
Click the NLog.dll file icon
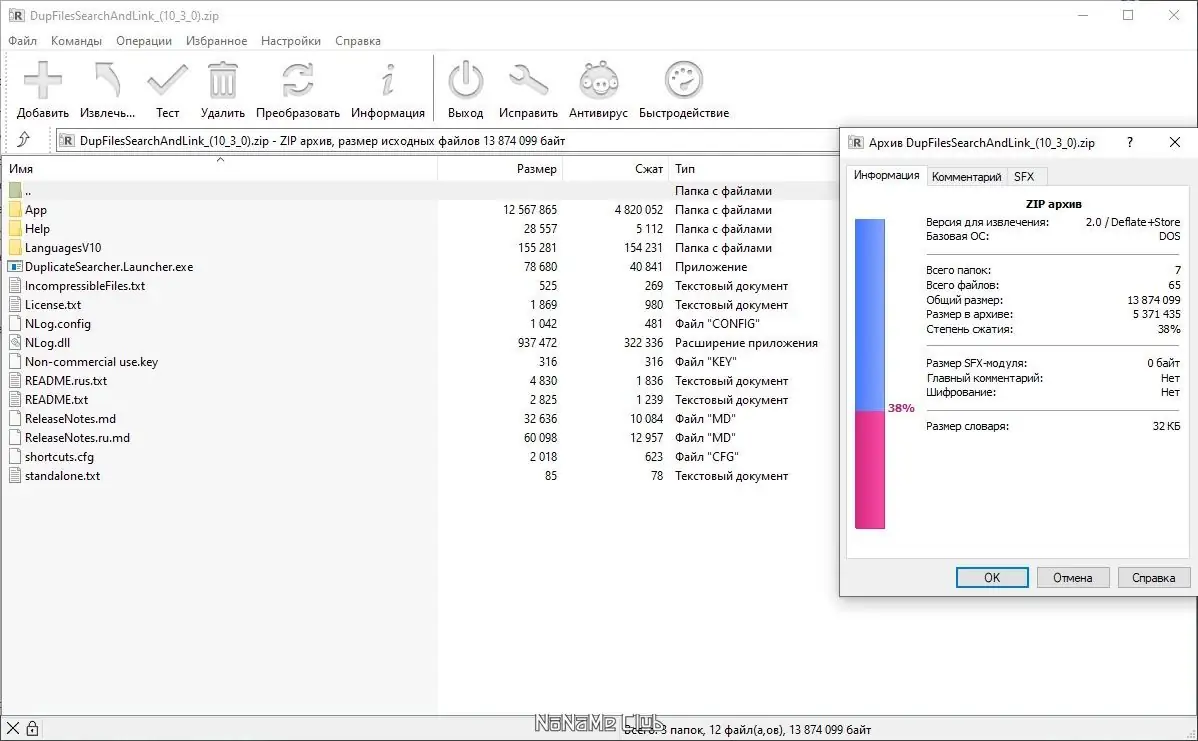click(x=15, y=342)
